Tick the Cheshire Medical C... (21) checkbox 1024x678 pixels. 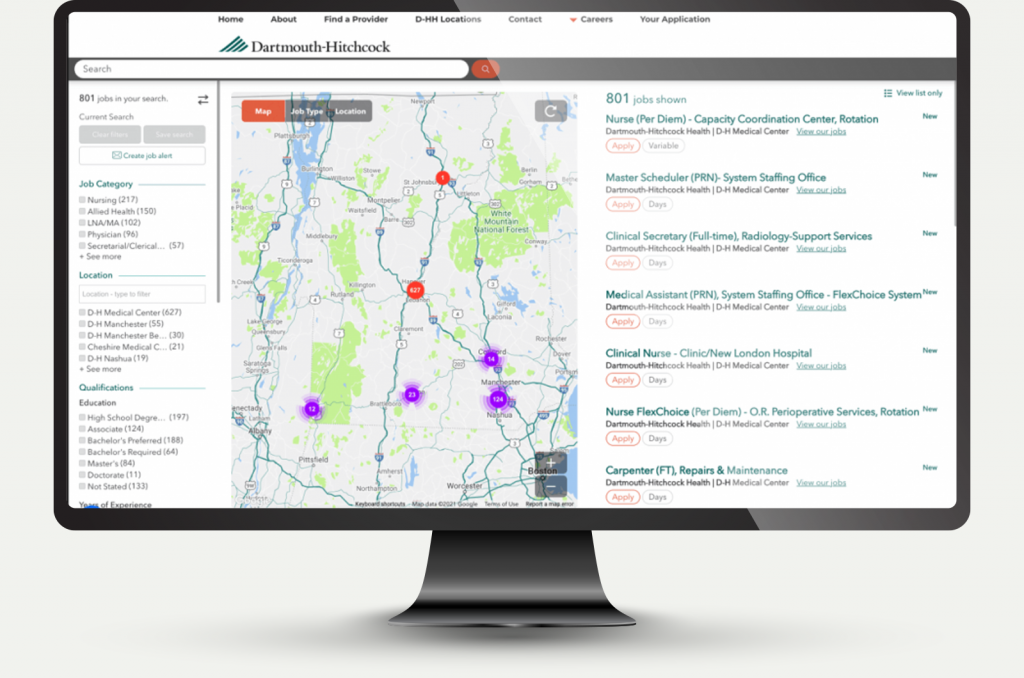click(x=82, y=347)
